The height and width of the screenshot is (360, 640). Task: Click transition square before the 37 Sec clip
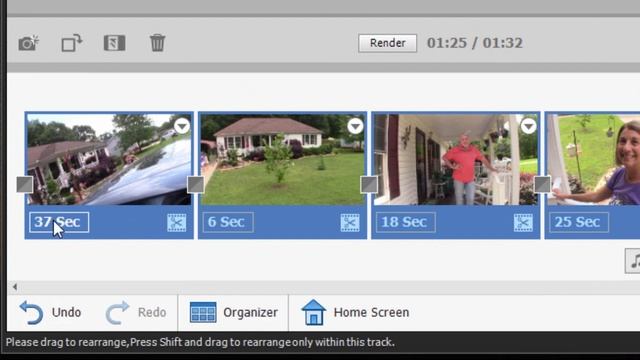tap(24, 184)
